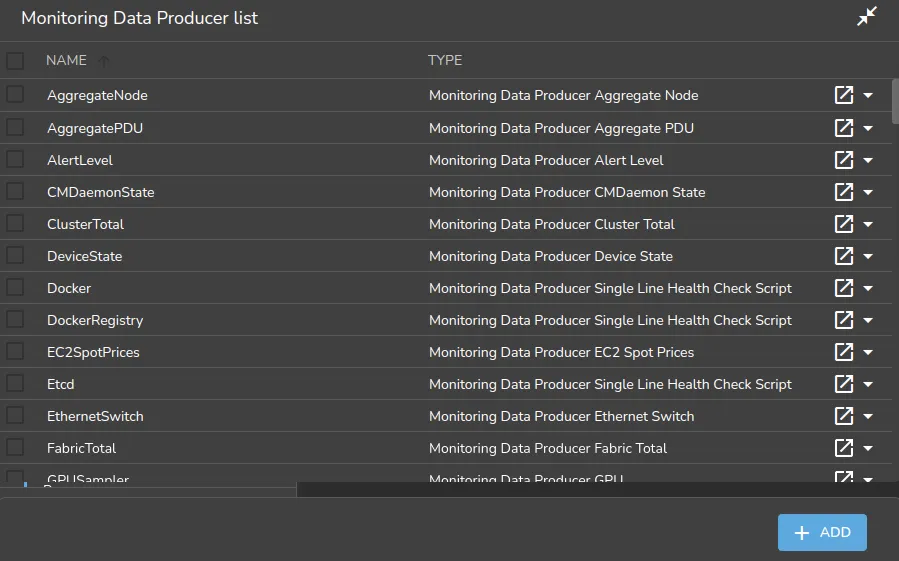Expand dropdown arrow for AggregatePDU row
899x561 pixels.
point(868,128)
